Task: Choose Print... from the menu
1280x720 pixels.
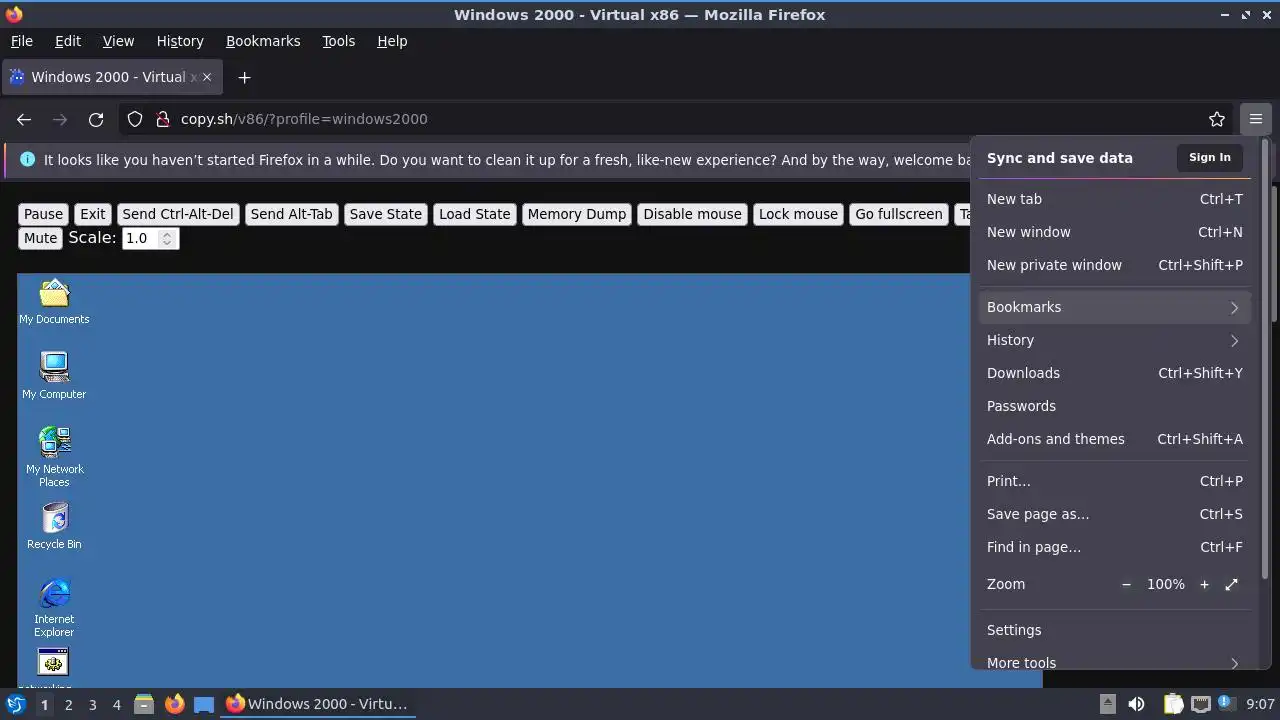Action: [1113, 481]
